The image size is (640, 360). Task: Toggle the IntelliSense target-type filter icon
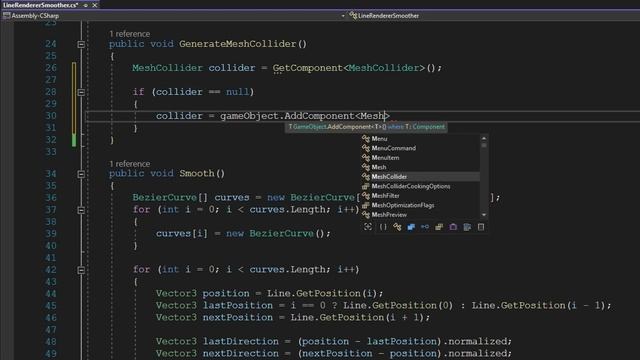tap(368, 227)
